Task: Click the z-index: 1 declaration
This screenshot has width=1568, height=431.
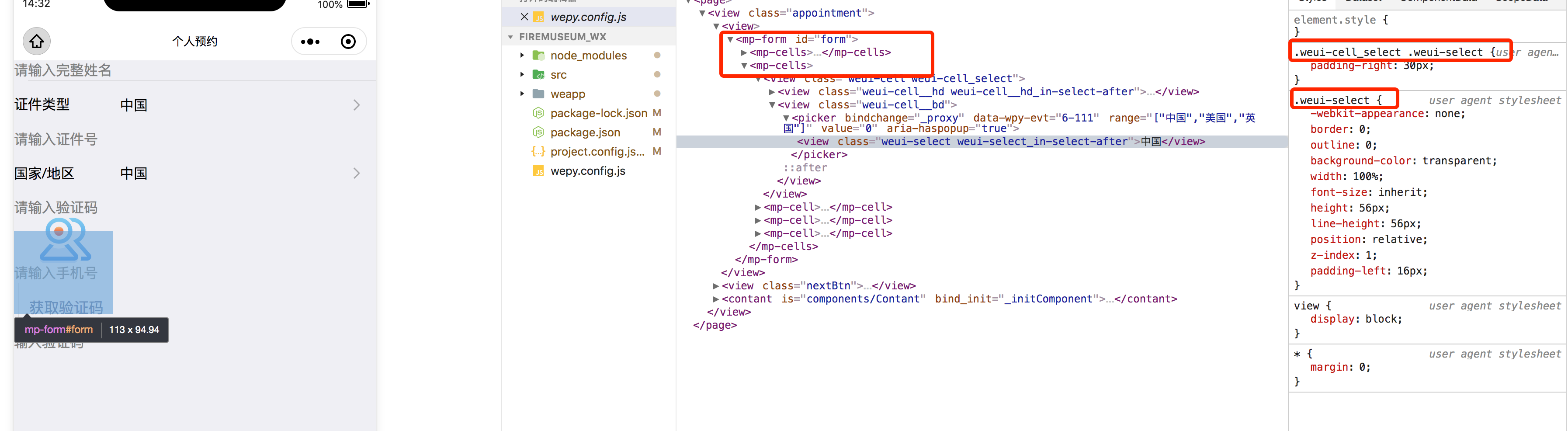Action: (x=1343, y=256)
